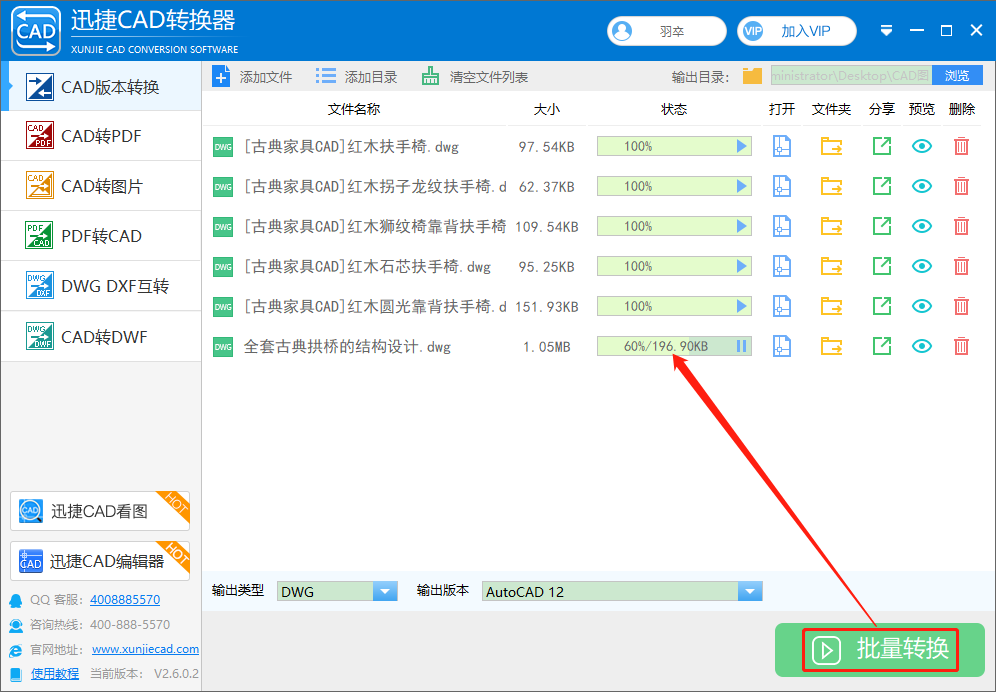Viewport: 996px width, 692px height.
Task: Start 批量转换 batch conversion
Action: pos(880,649)
